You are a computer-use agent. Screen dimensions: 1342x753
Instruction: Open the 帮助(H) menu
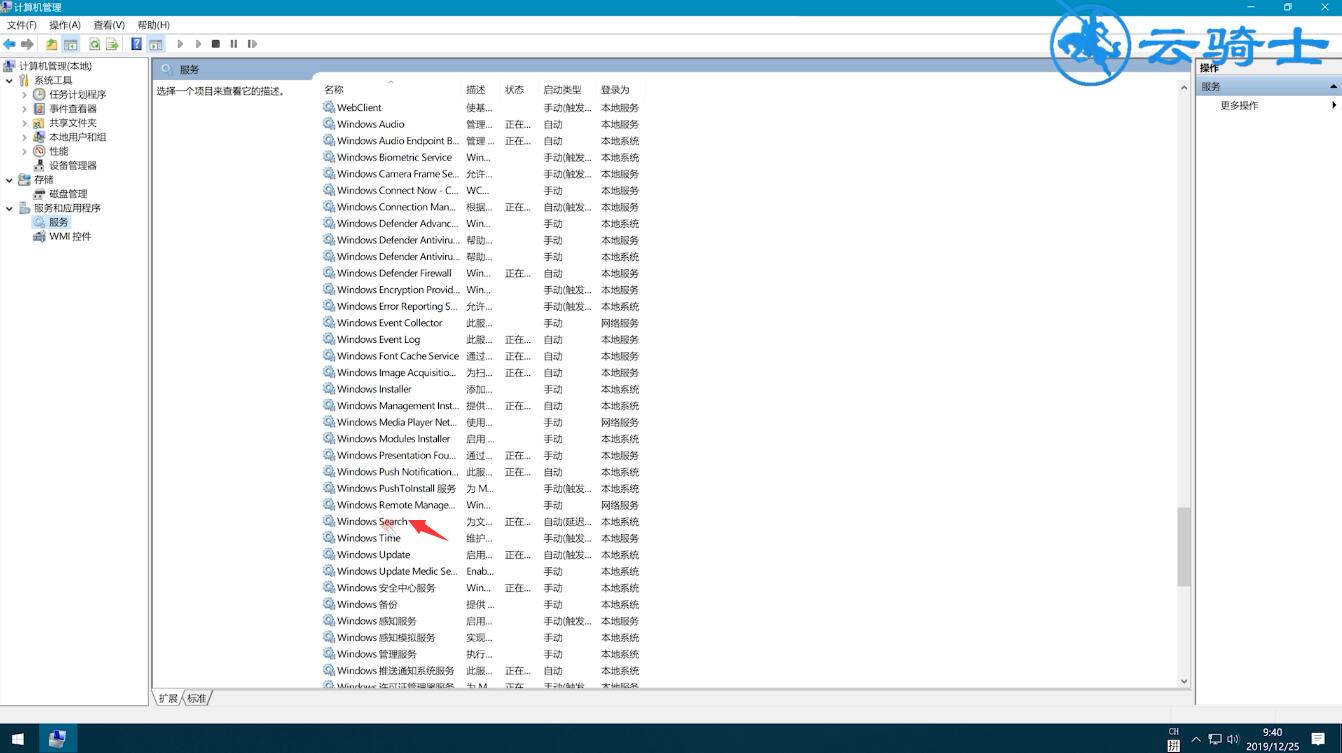[153, 25]
